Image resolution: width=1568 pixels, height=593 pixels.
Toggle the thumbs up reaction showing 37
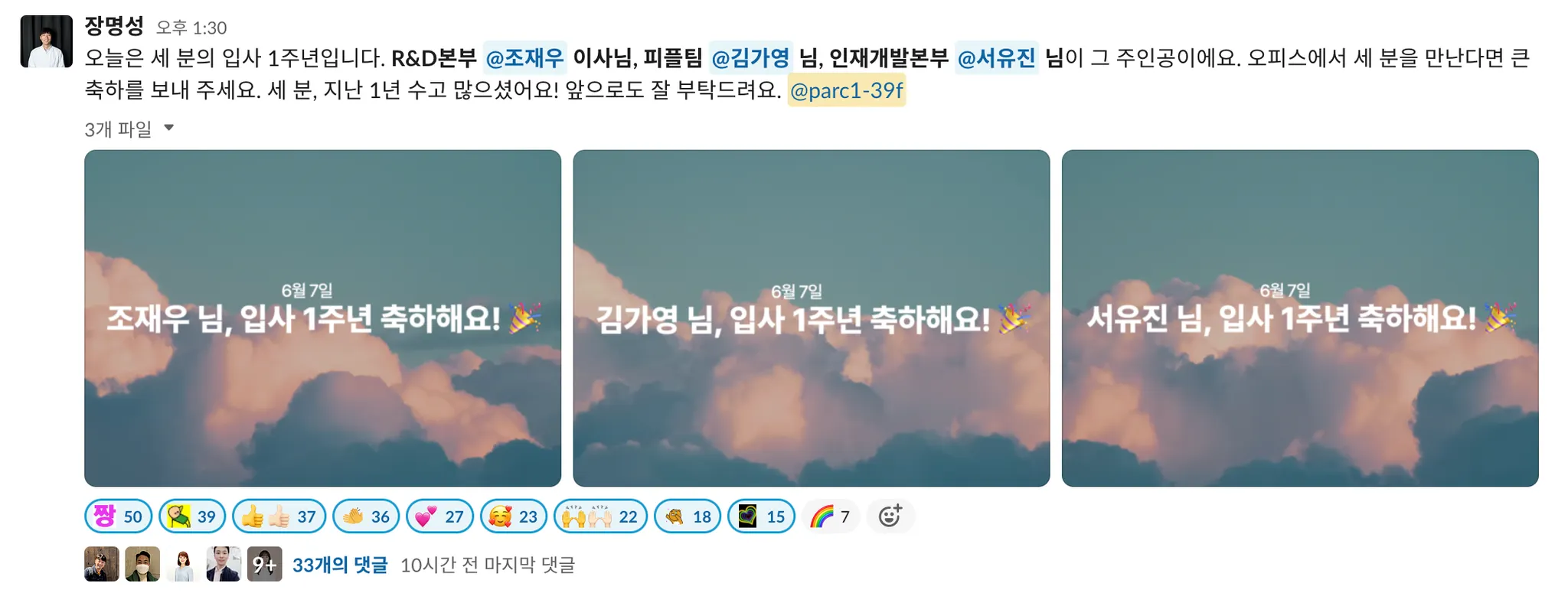point(279,516)
